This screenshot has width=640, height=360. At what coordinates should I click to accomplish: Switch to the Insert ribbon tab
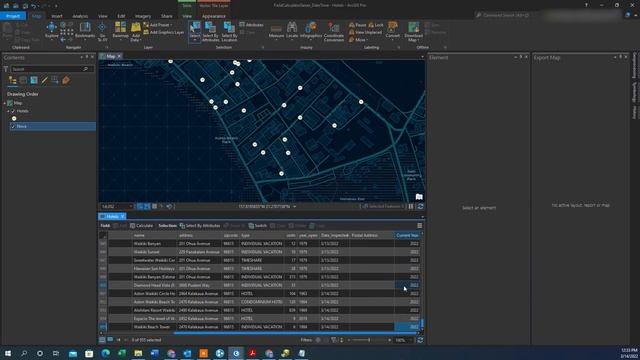click(x=57, y=16)
